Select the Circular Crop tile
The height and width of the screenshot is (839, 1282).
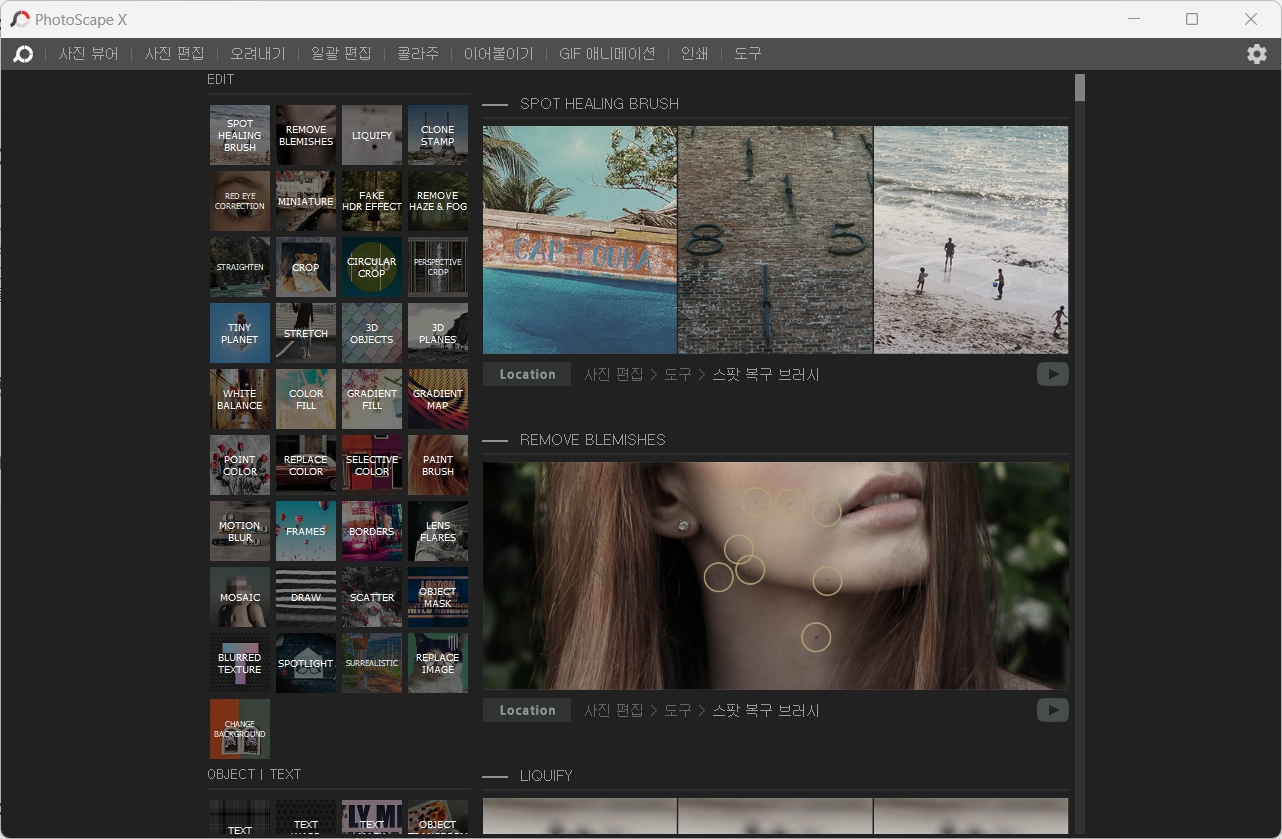pyautogui.click(x=372, y=267)
